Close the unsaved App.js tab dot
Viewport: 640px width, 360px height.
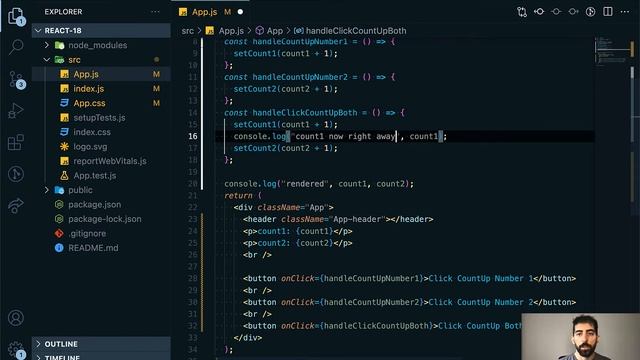pos(240,12)
